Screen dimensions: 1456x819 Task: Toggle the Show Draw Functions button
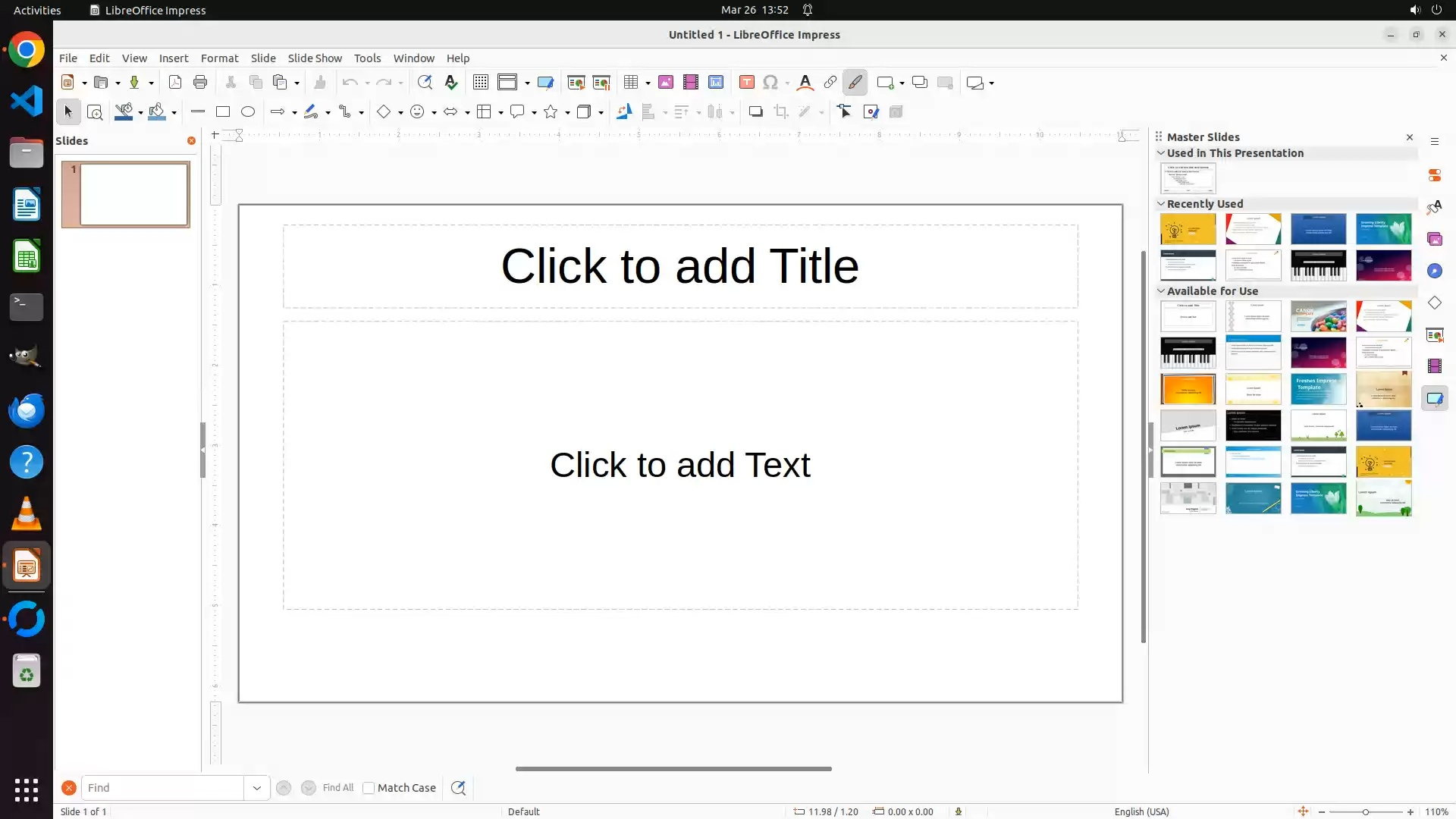pos(855,83)
